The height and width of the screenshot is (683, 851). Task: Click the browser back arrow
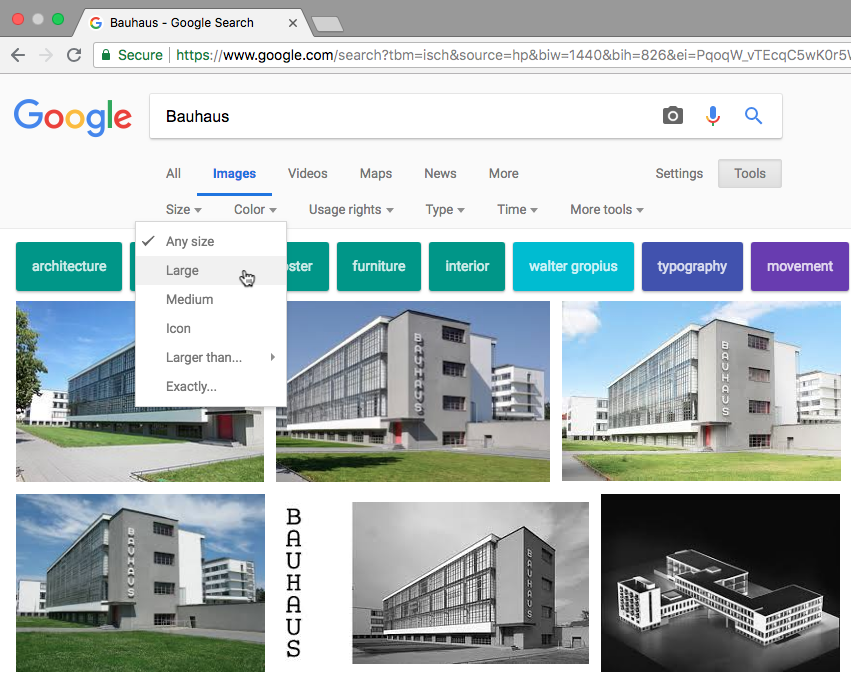[18, 55]
